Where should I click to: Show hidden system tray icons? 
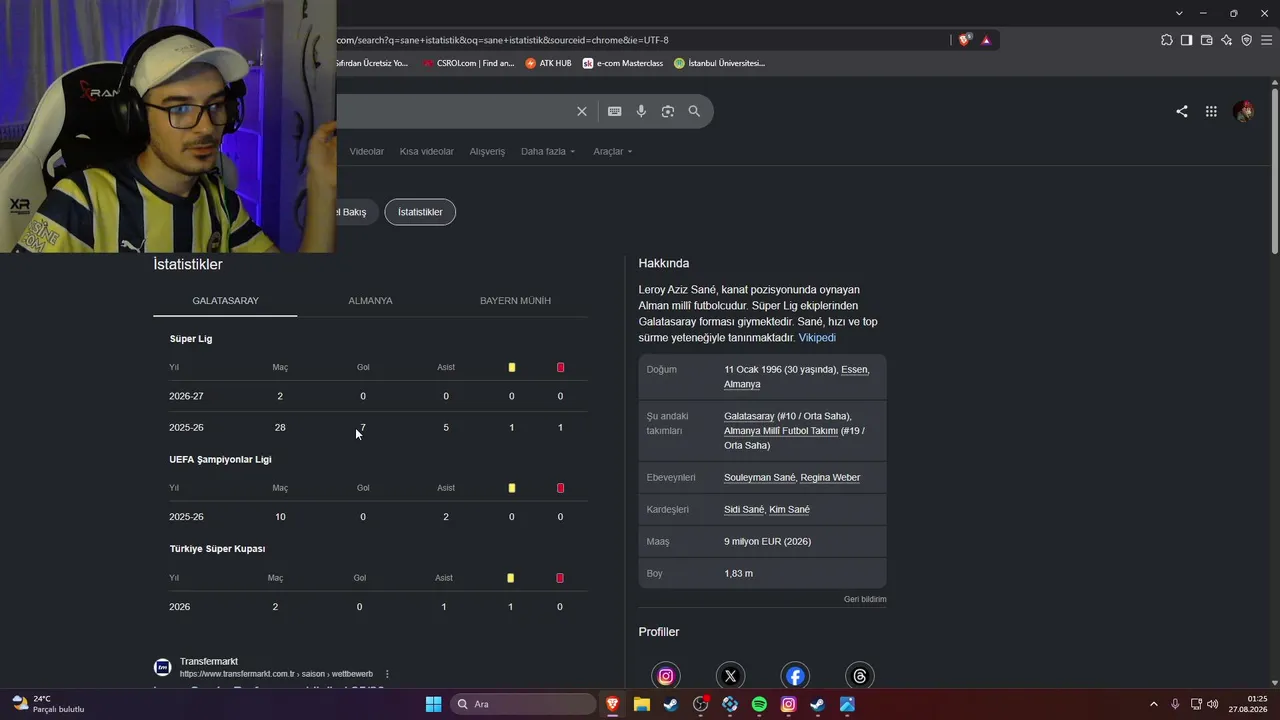click(1153, 704)
